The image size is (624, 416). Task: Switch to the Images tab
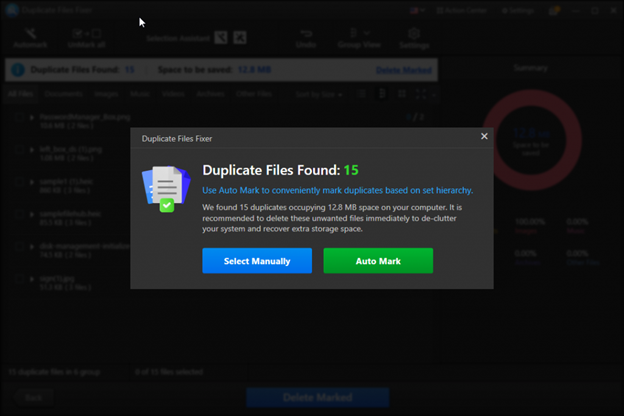[x=106, y=94]
